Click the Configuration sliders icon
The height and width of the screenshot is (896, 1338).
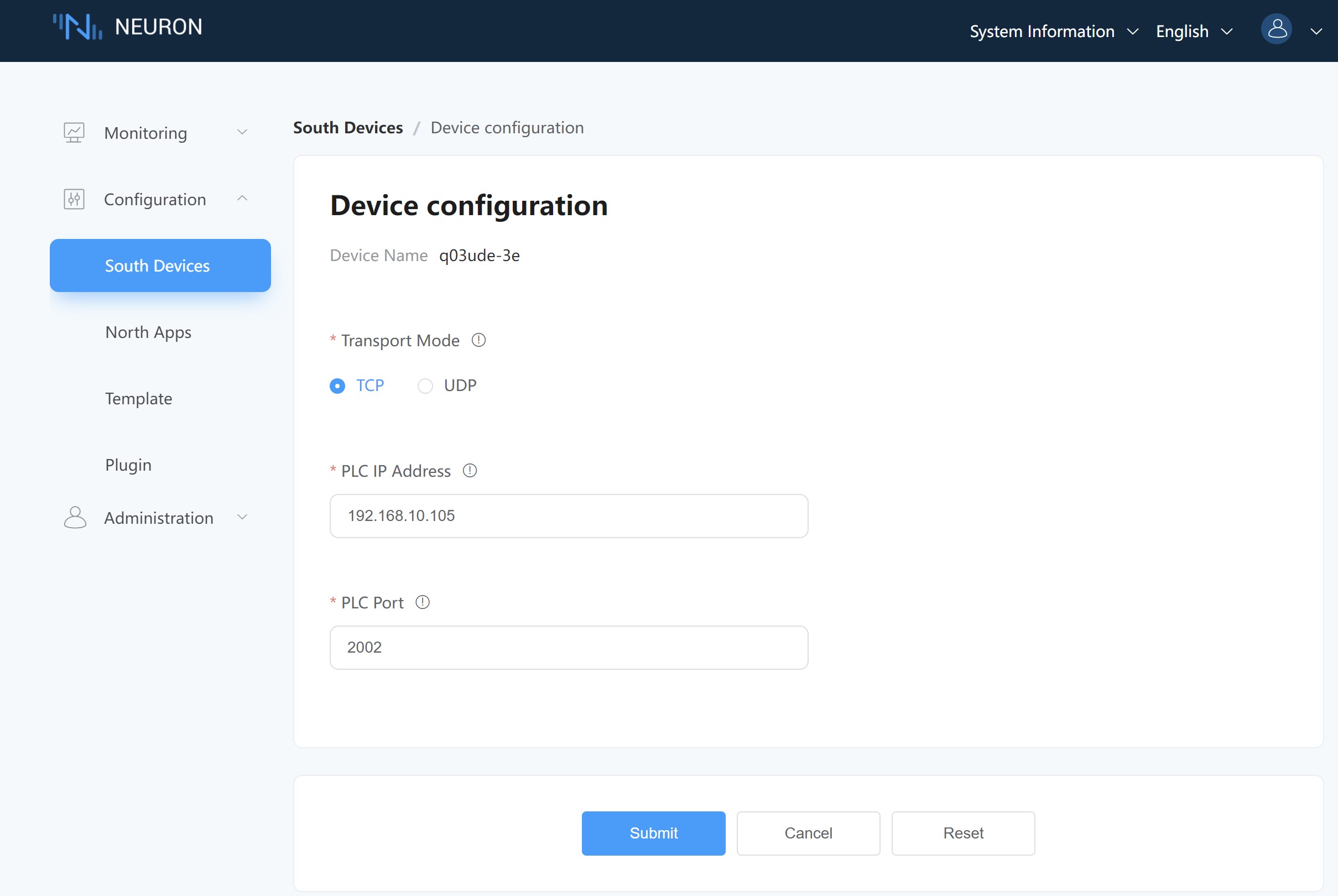point(74,199)
